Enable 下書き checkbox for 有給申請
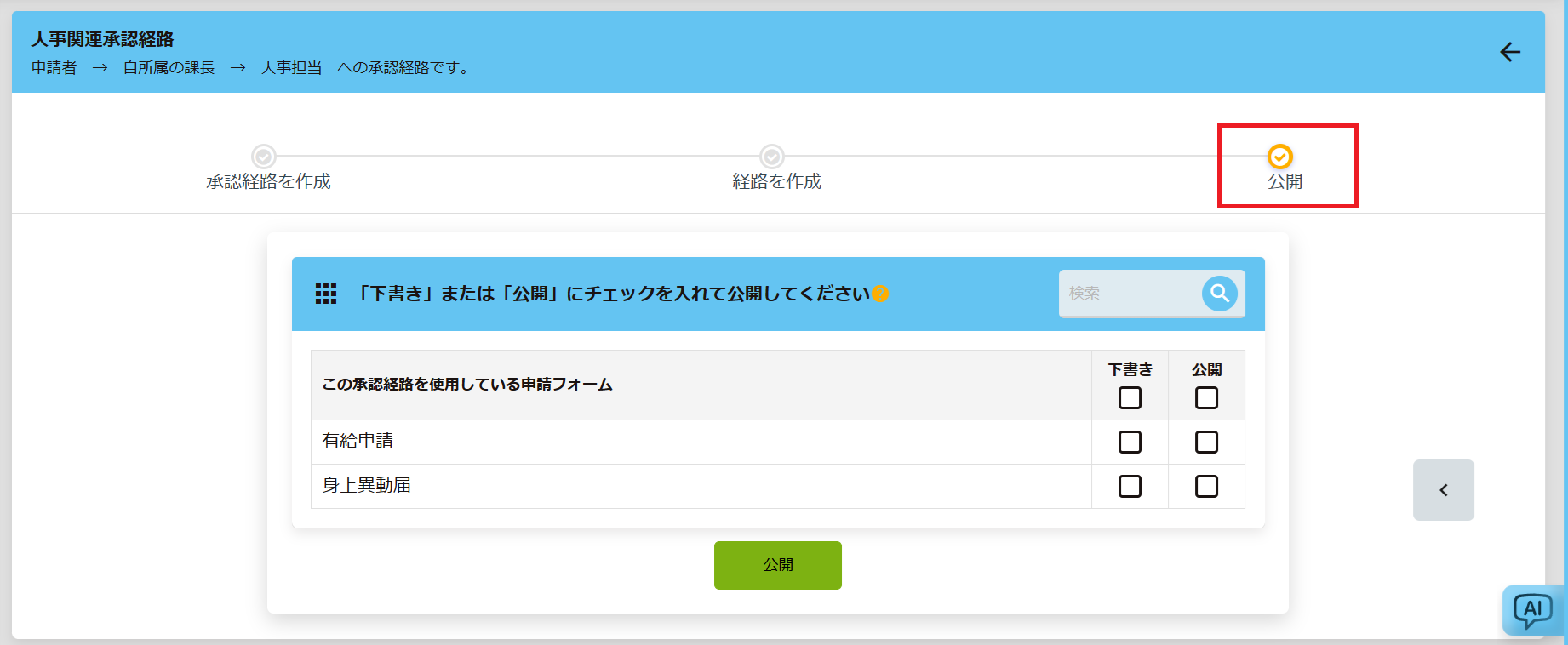1568x645 pixels. 1130,442
